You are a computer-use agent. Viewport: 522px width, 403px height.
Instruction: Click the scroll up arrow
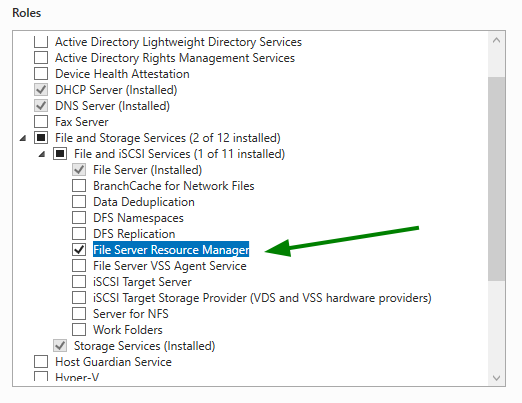(496, 41)
